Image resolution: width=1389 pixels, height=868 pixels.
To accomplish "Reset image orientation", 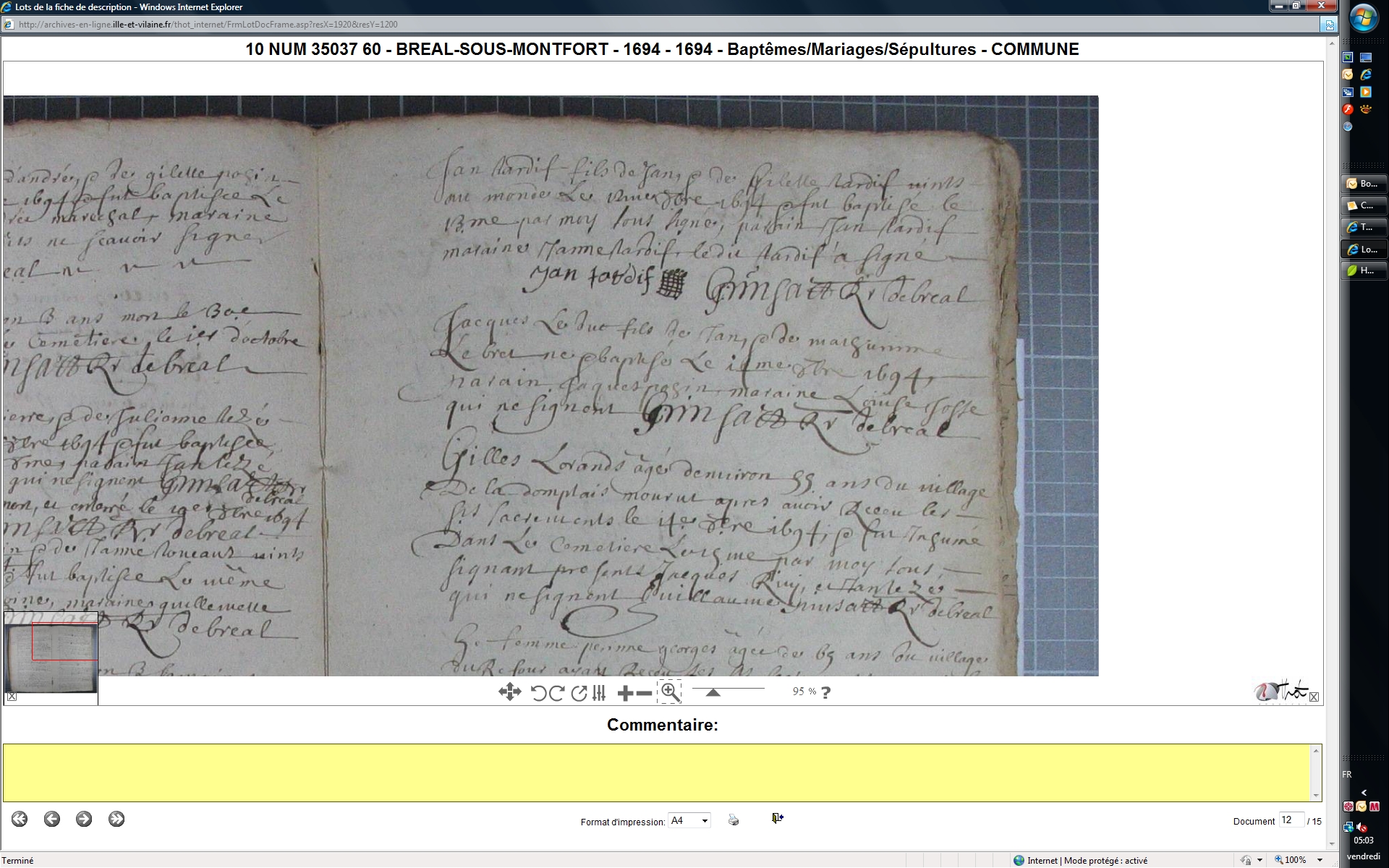I will coord(579,693).
